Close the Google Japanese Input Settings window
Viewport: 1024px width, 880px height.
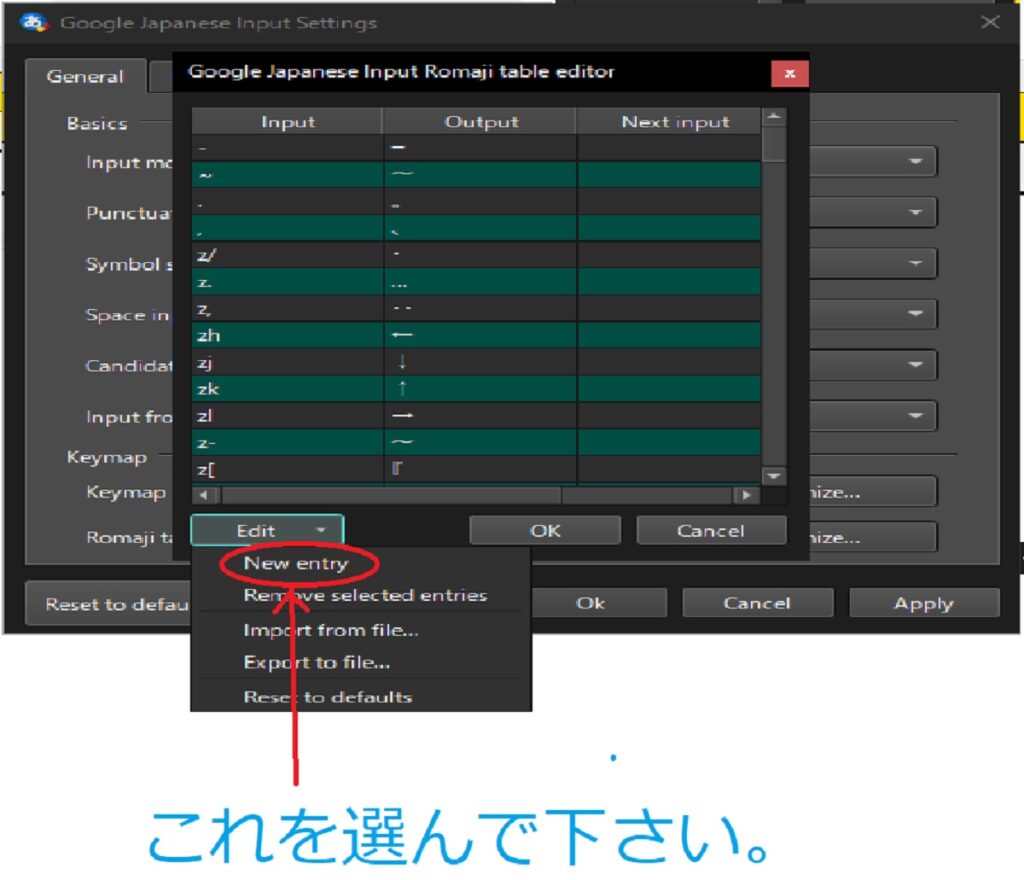[990, 22]
